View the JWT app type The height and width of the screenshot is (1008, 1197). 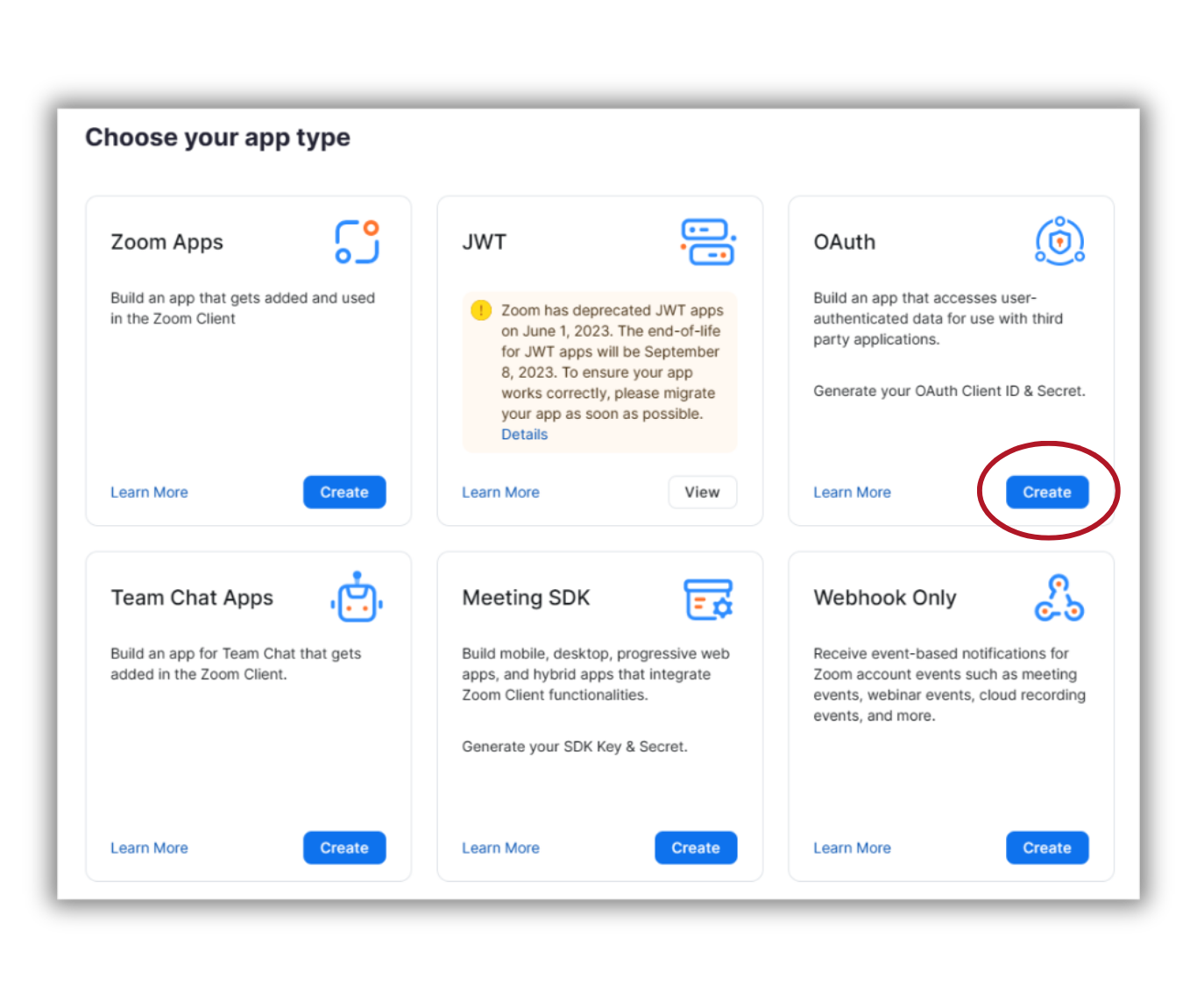coord(702,493)
